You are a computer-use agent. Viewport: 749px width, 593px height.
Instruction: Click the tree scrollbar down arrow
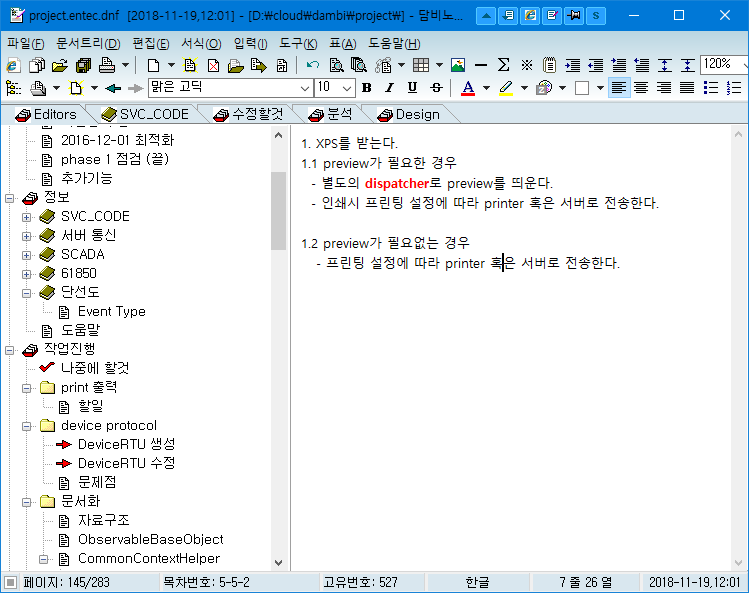pyautogui.click(x=278, y=563)
